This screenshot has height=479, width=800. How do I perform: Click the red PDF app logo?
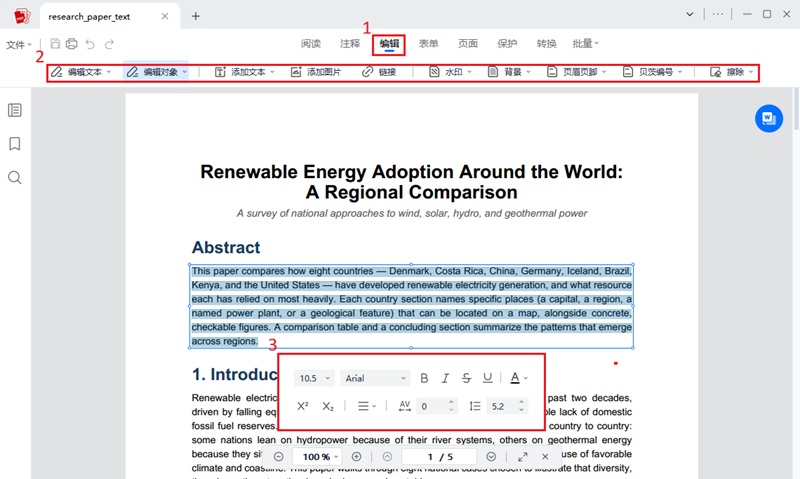[21, 16]
